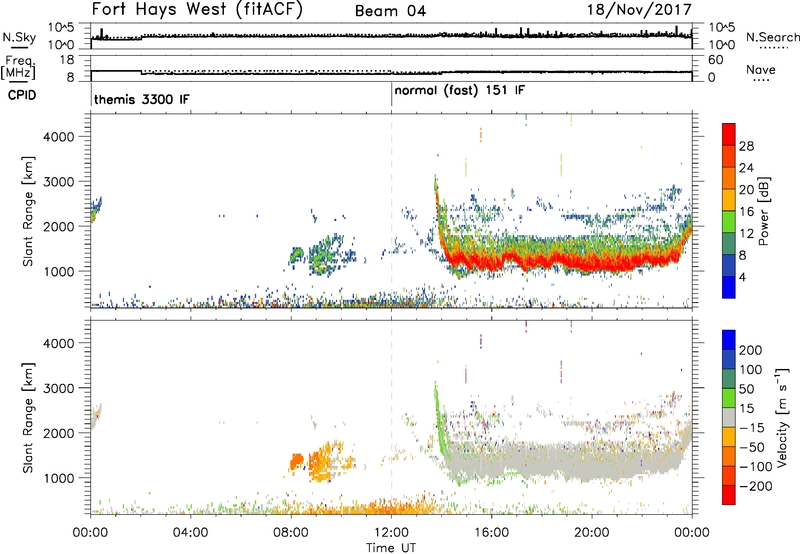Click the "1000" range tick in the velocity panel

[x=59, y=478]
